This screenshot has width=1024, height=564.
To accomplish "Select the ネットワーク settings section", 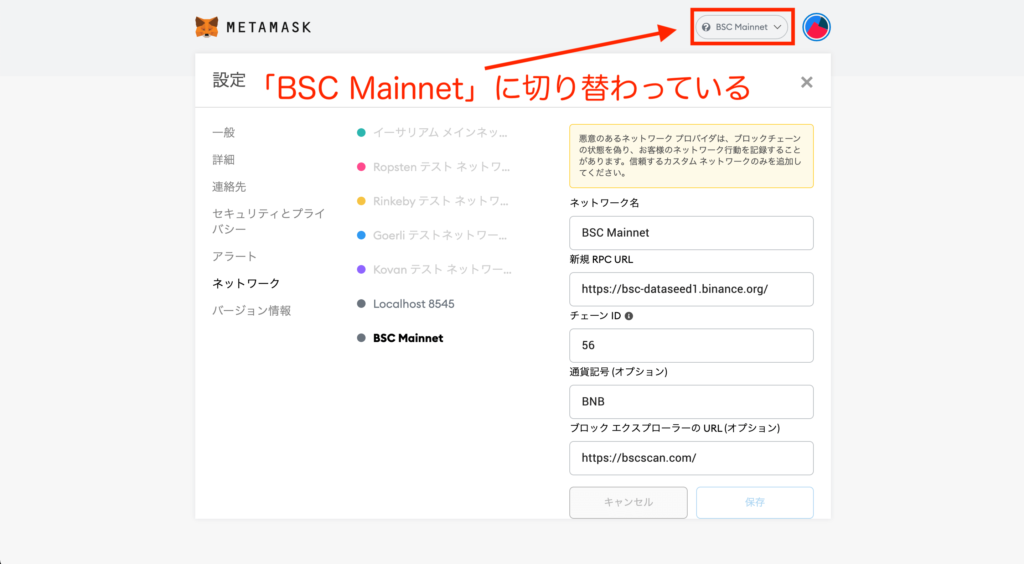I will pos(246,283).
